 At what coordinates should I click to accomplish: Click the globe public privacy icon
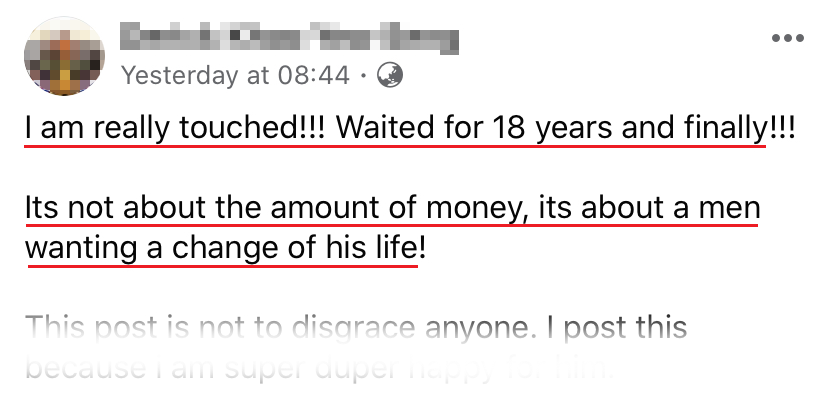(x=390, y=75)
